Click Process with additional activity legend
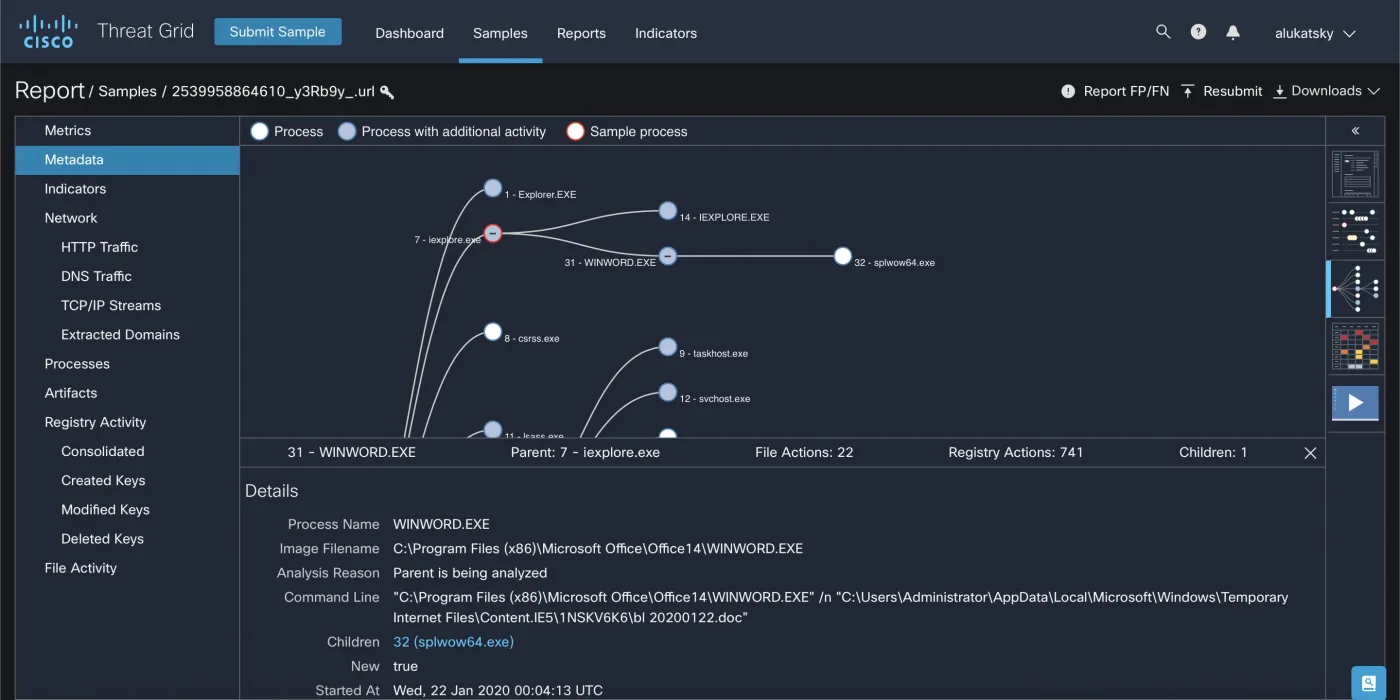1400x700 pixels. click(442, 131)
